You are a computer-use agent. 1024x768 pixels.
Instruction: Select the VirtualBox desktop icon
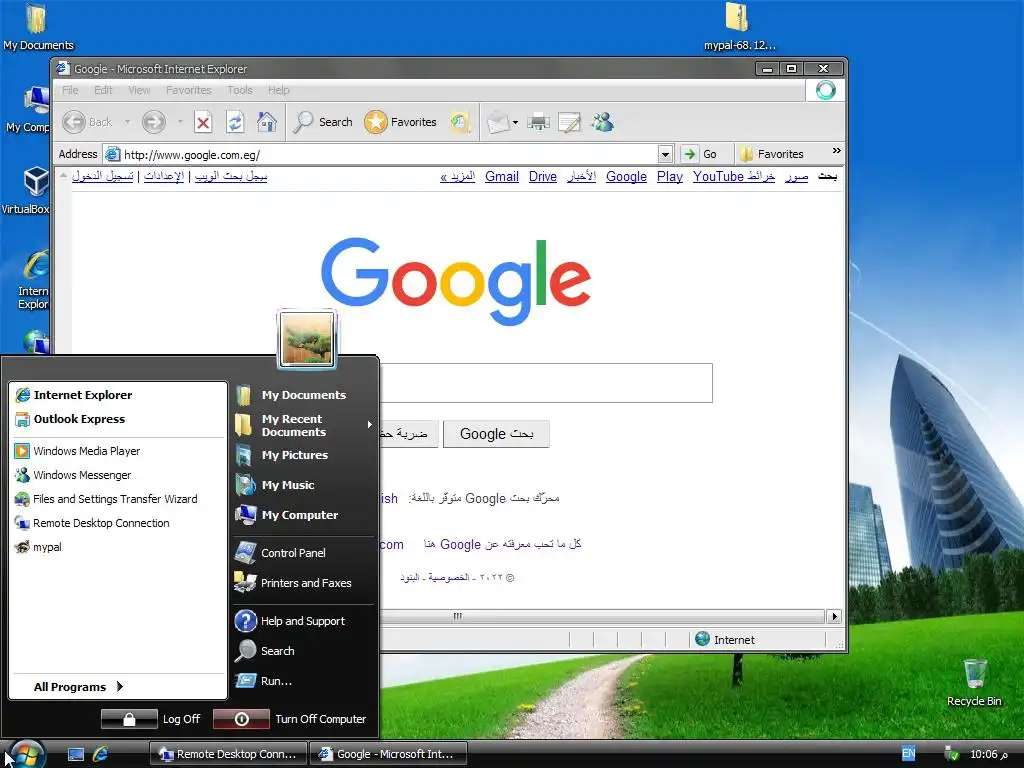coord(26,189)
